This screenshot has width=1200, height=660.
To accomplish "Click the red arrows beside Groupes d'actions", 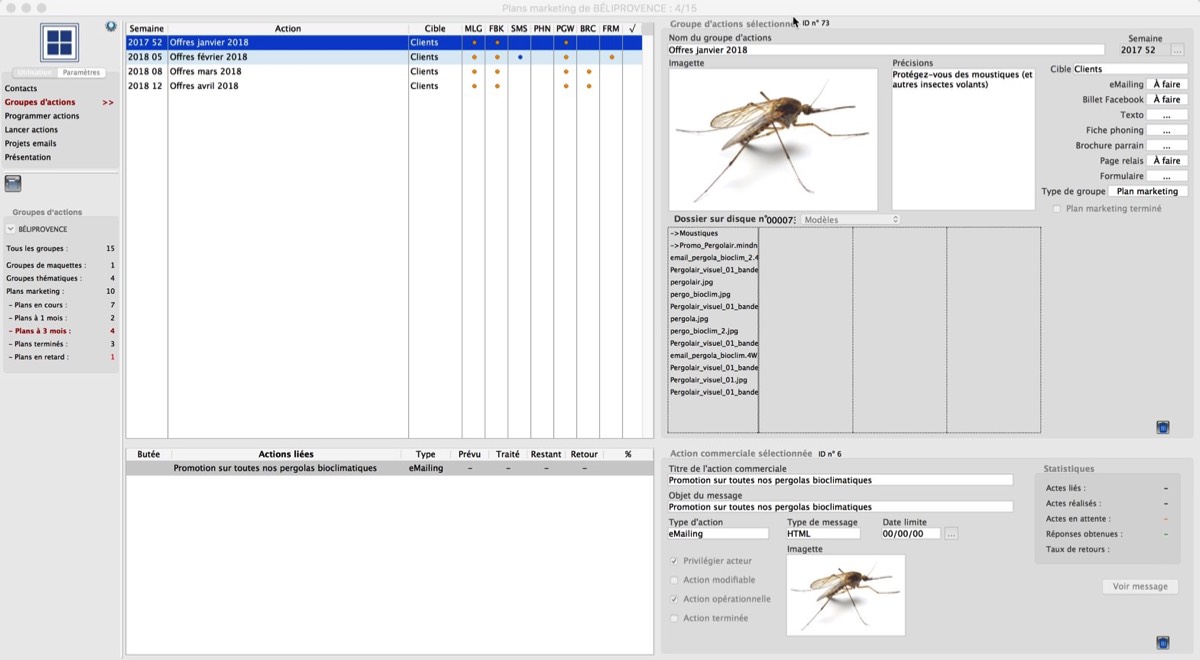I will [107, 102].
